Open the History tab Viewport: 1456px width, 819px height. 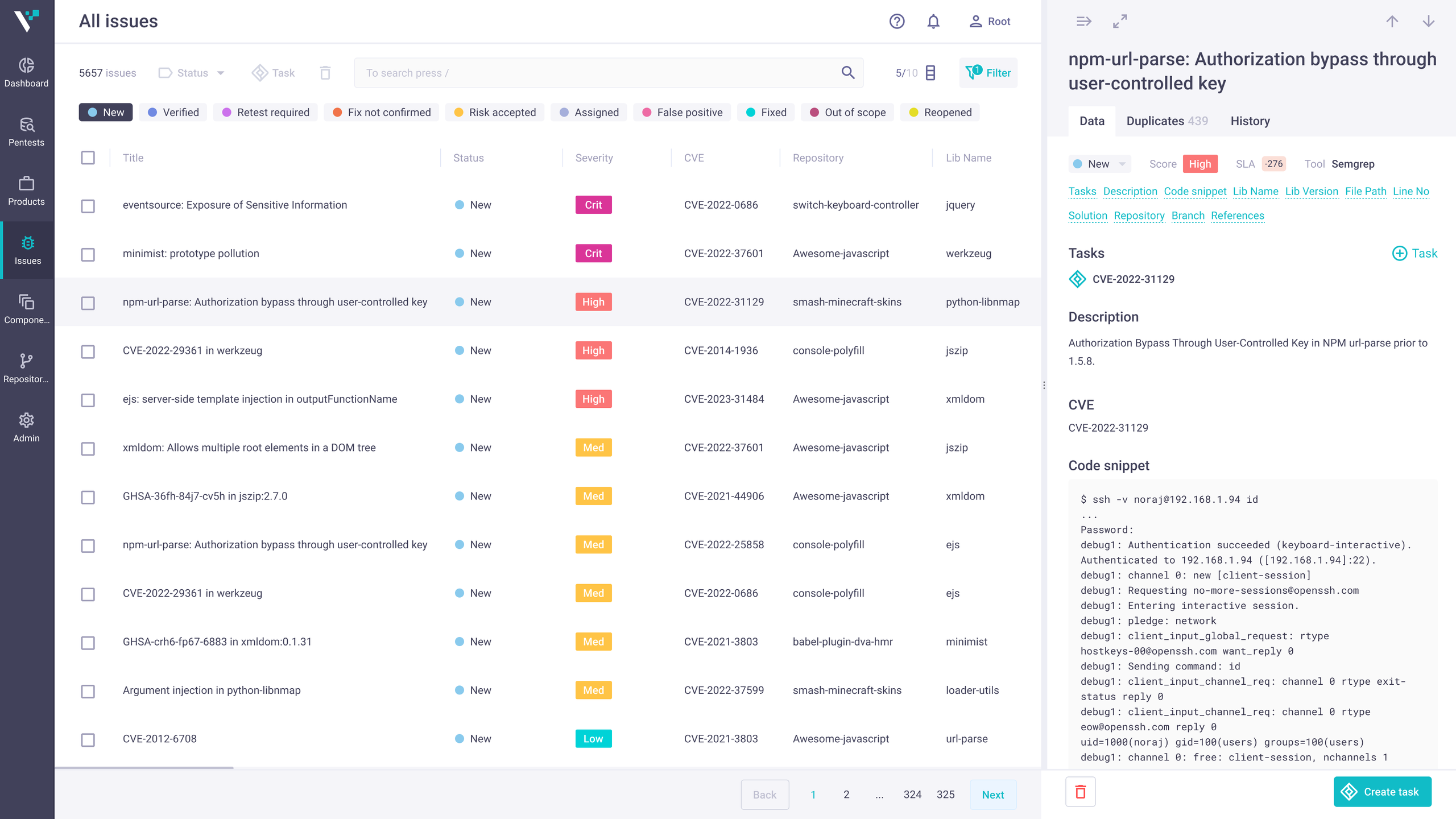point(1250,121)
